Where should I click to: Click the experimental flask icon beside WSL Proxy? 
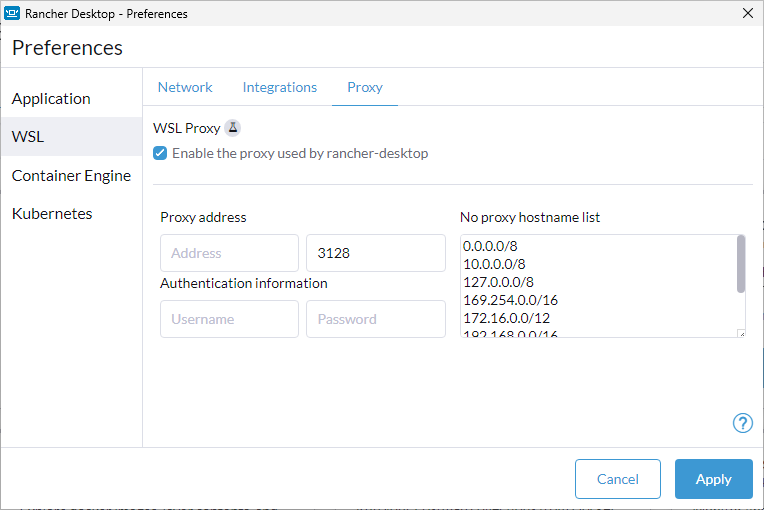pos(232,128)
